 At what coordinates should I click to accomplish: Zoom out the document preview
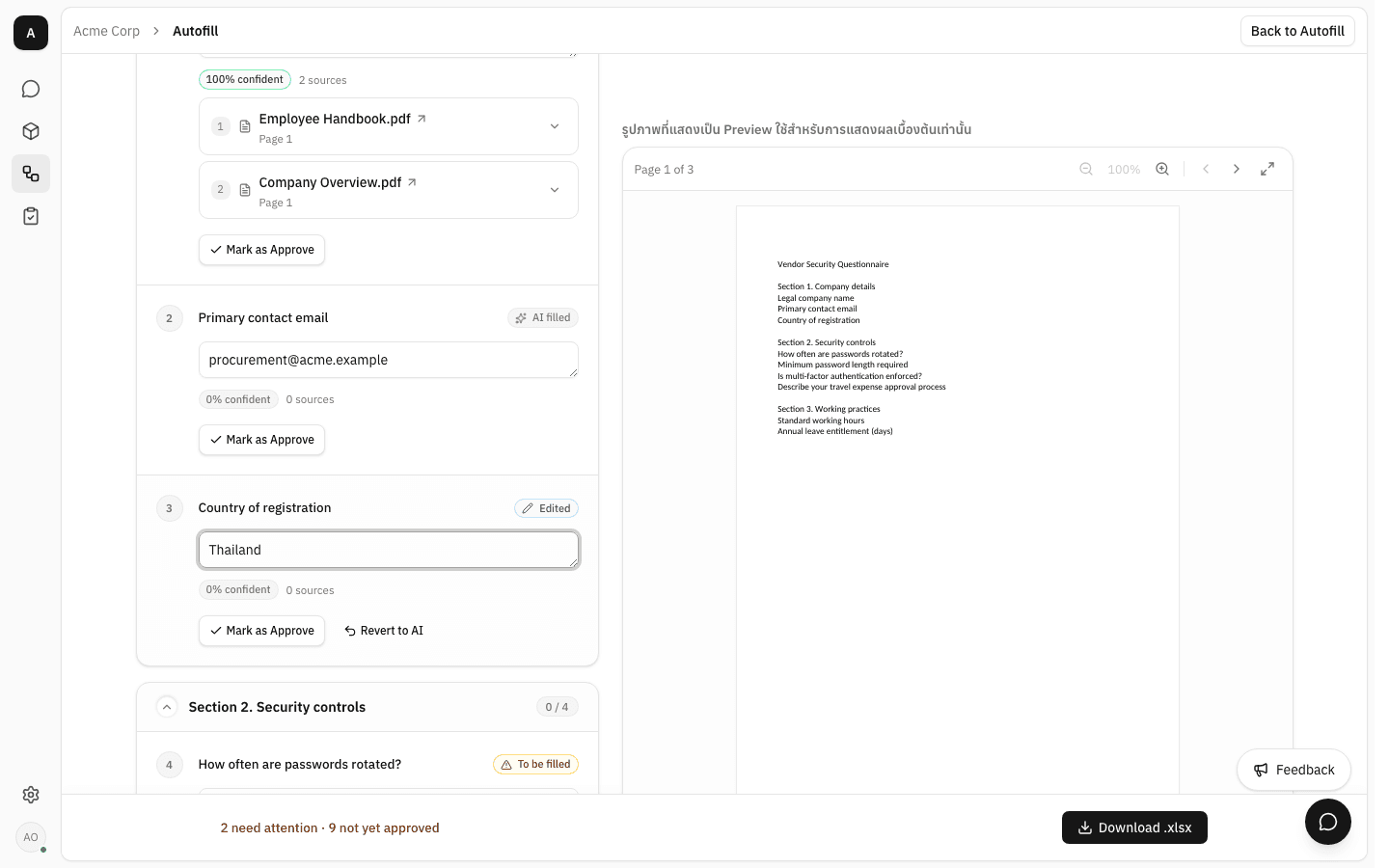(x=1086, y=169)
